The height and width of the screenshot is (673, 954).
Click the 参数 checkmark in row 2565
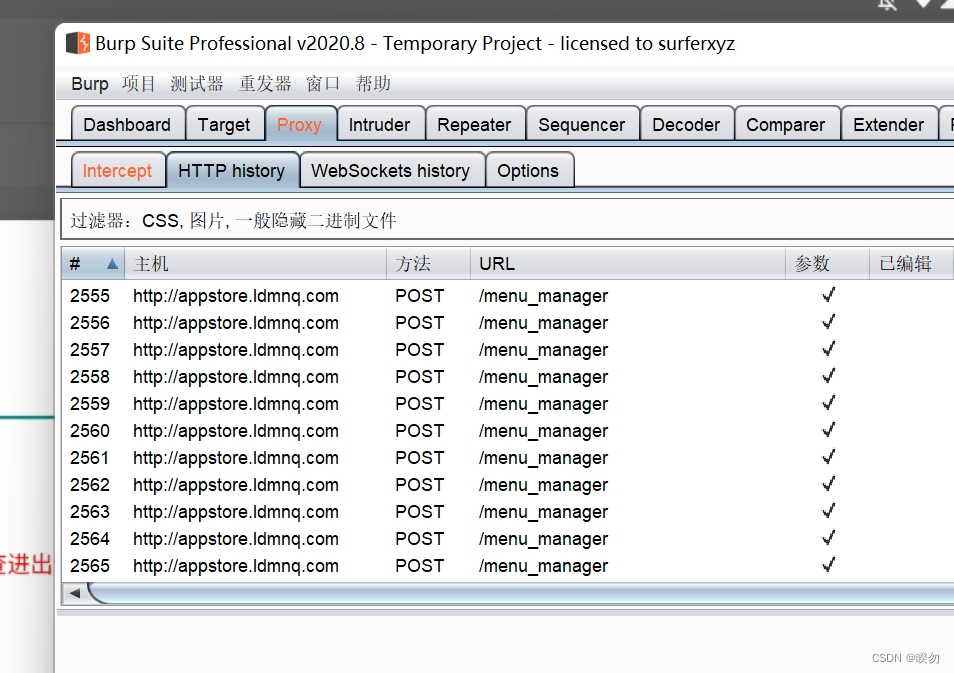(x=828, y=565)
